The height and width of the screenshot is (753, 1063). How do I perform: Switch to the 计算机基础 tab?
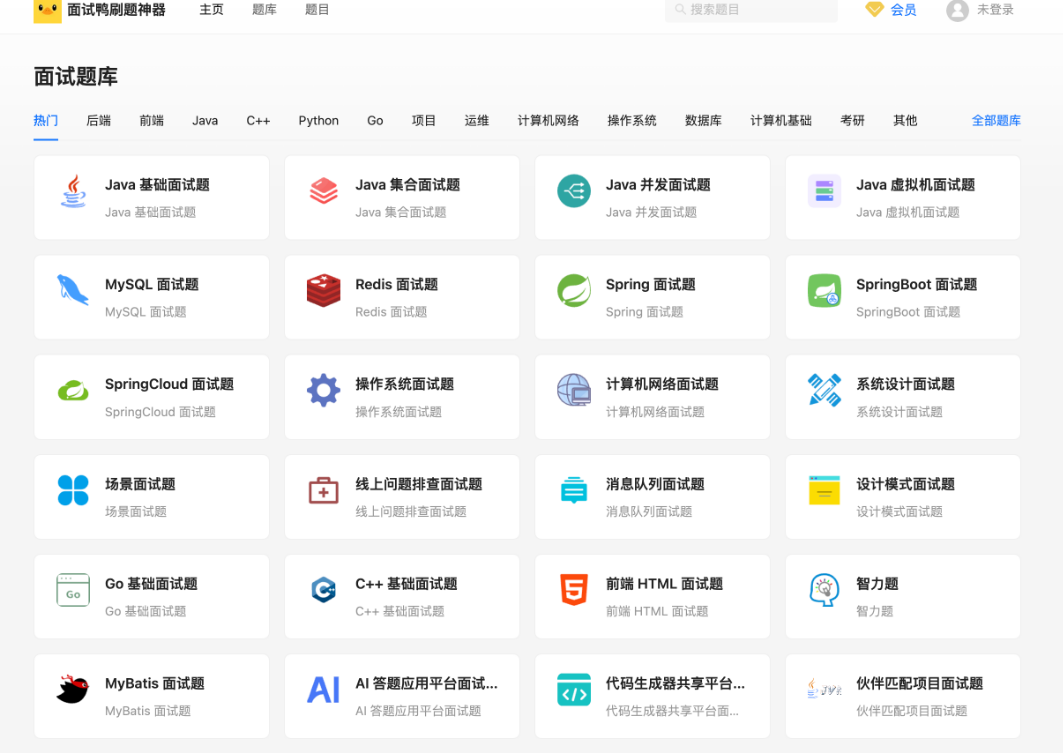781,121
